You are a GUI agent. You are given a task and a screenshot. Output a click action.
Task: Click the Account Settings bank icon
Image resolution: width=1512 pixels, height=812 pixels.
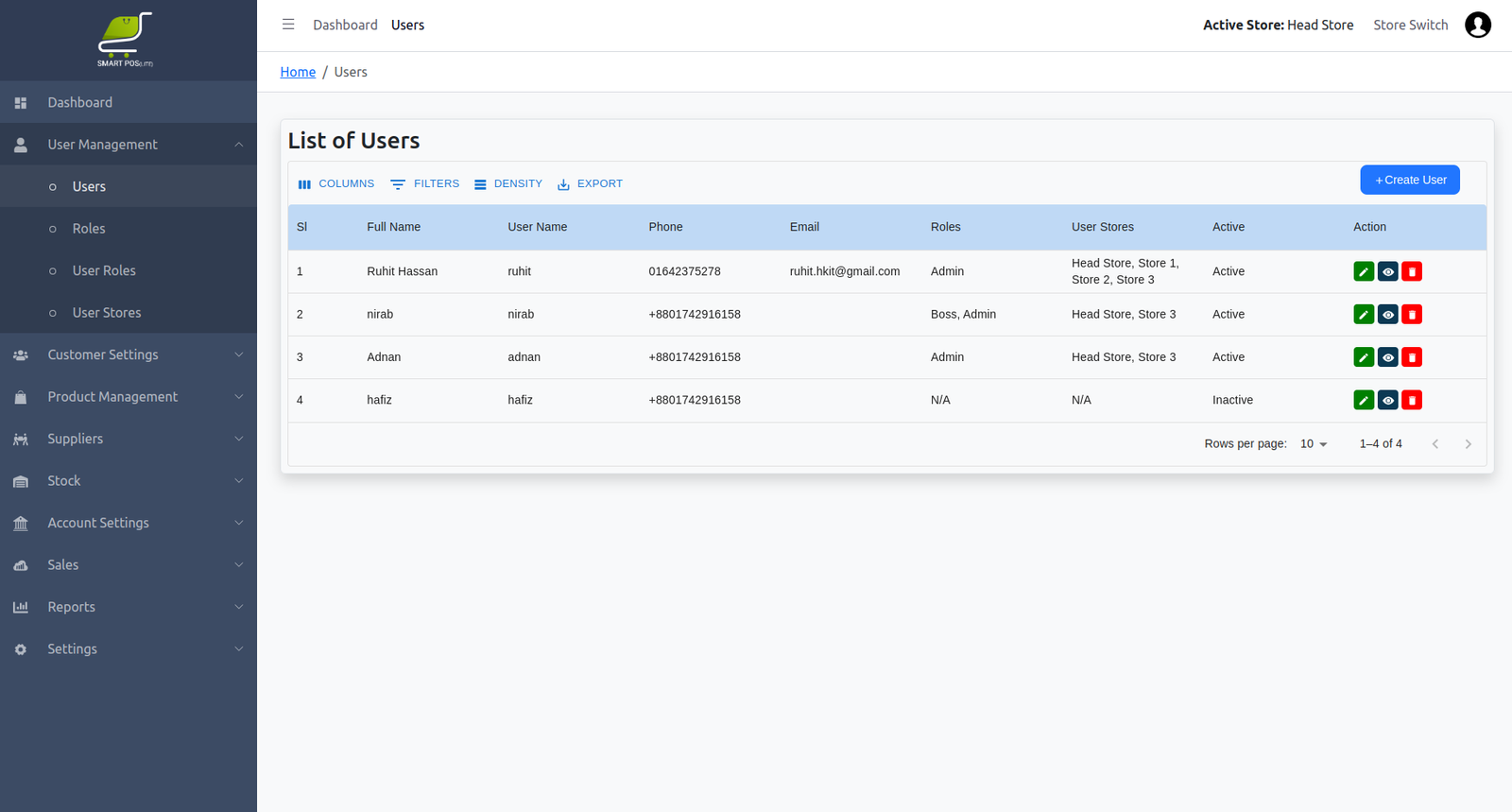[x=21, y=523]
